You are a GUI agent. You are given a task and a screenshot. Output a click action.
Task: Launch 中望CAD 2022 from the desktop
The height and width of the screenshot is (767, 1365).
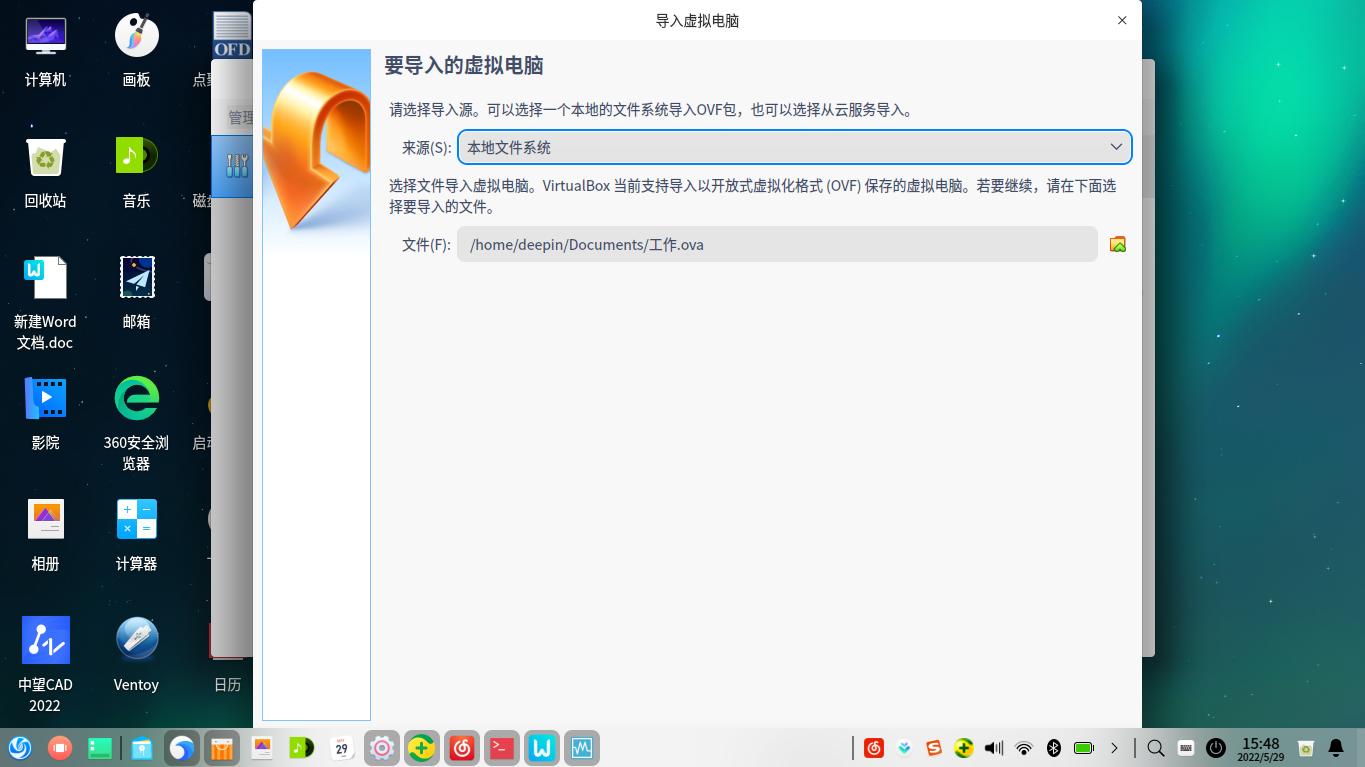(x=45, y=640)
